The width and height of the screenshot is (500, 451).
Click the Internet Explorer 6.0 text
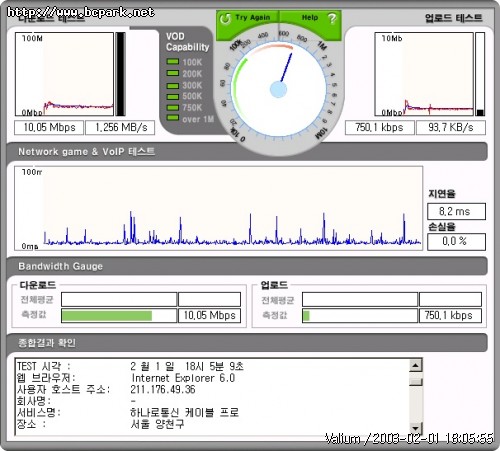coord(183,378)
